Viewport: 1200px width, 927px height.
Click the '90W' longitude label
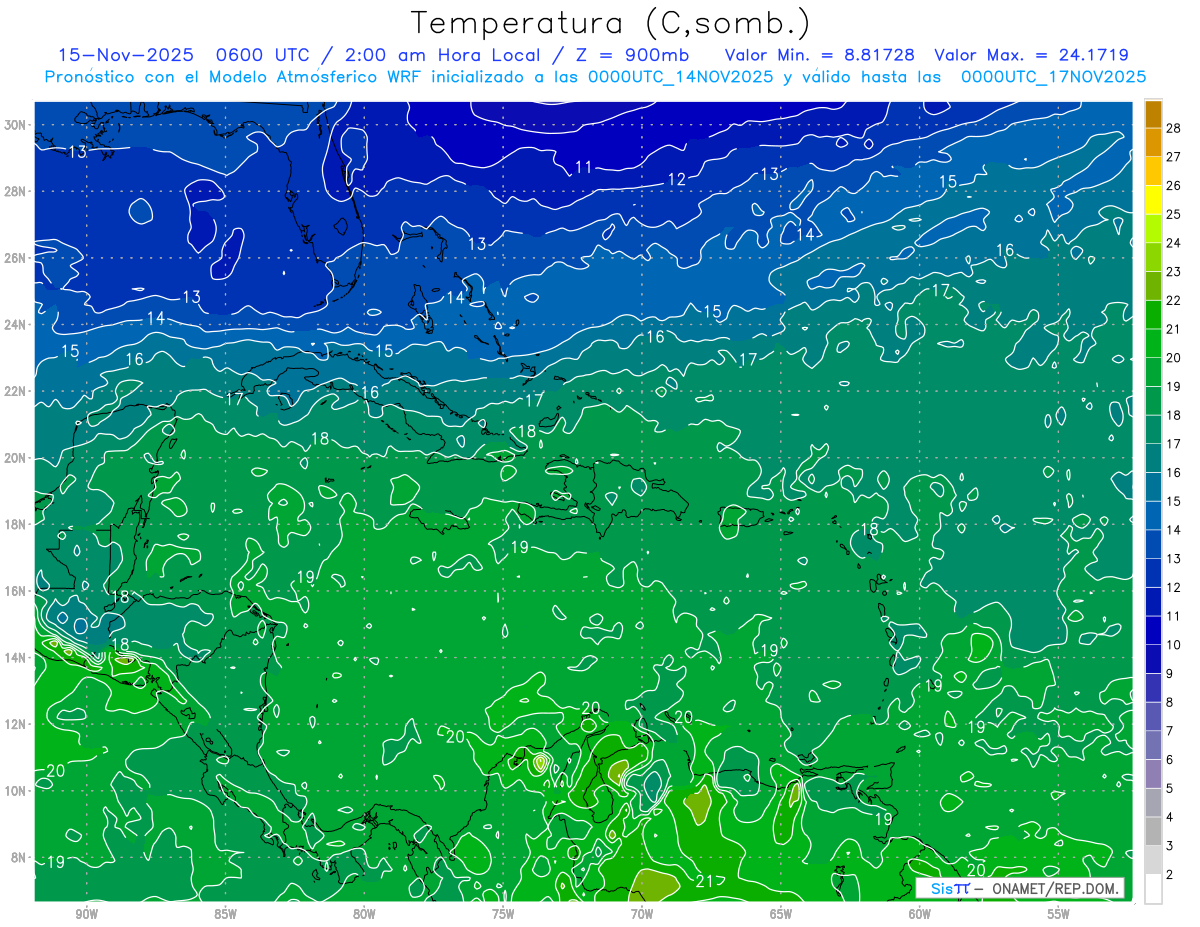pyautogui.click(x=86, y=914)
